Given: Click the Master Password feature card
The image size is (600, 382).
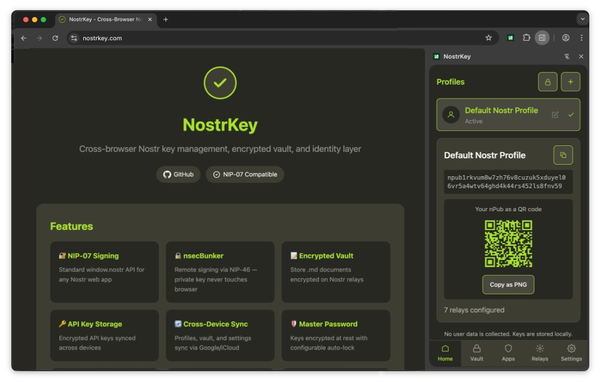Looking at the screenshot, I should [x=336, y=335].
